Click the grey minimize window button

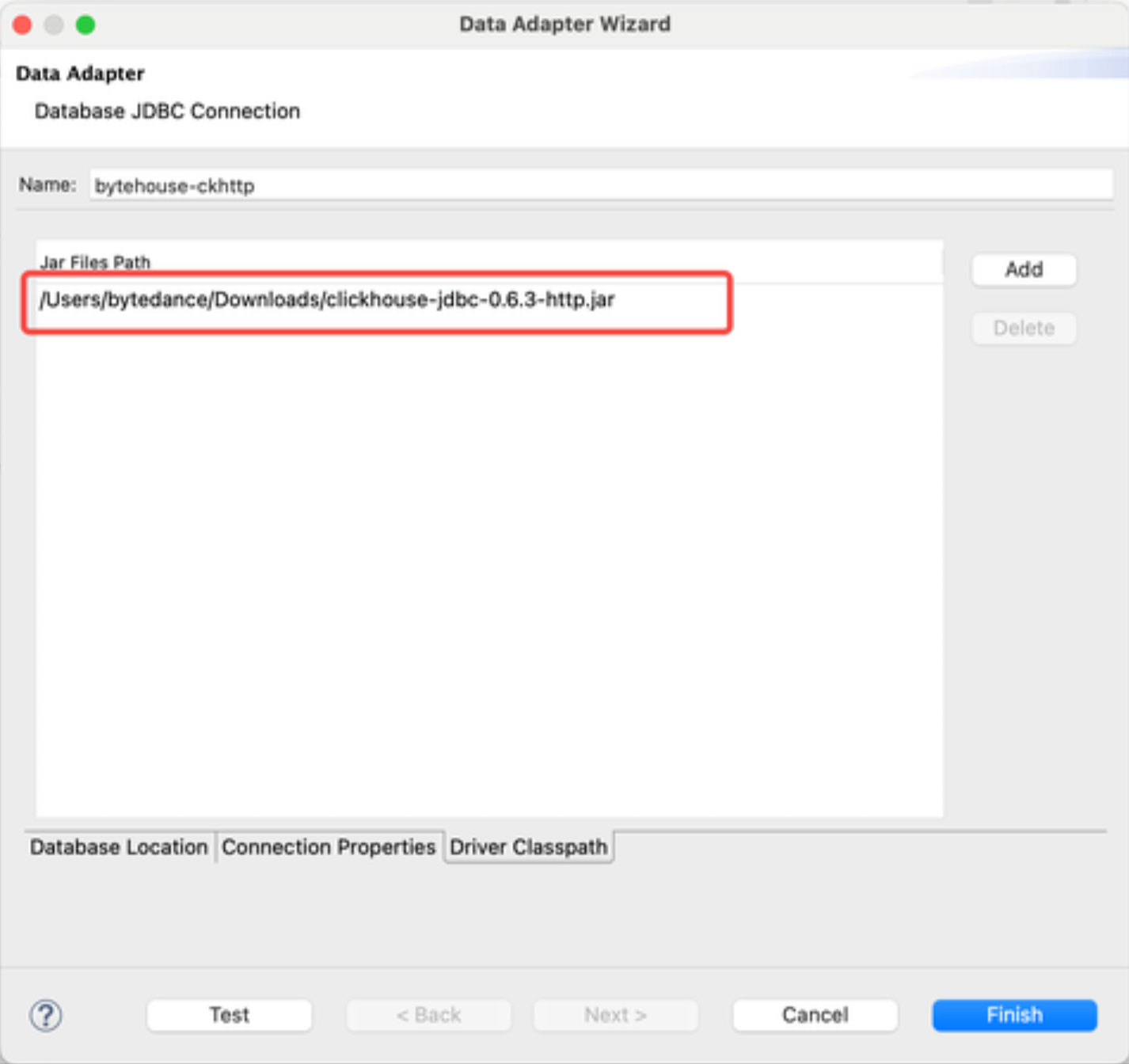[x=54, y=25]
